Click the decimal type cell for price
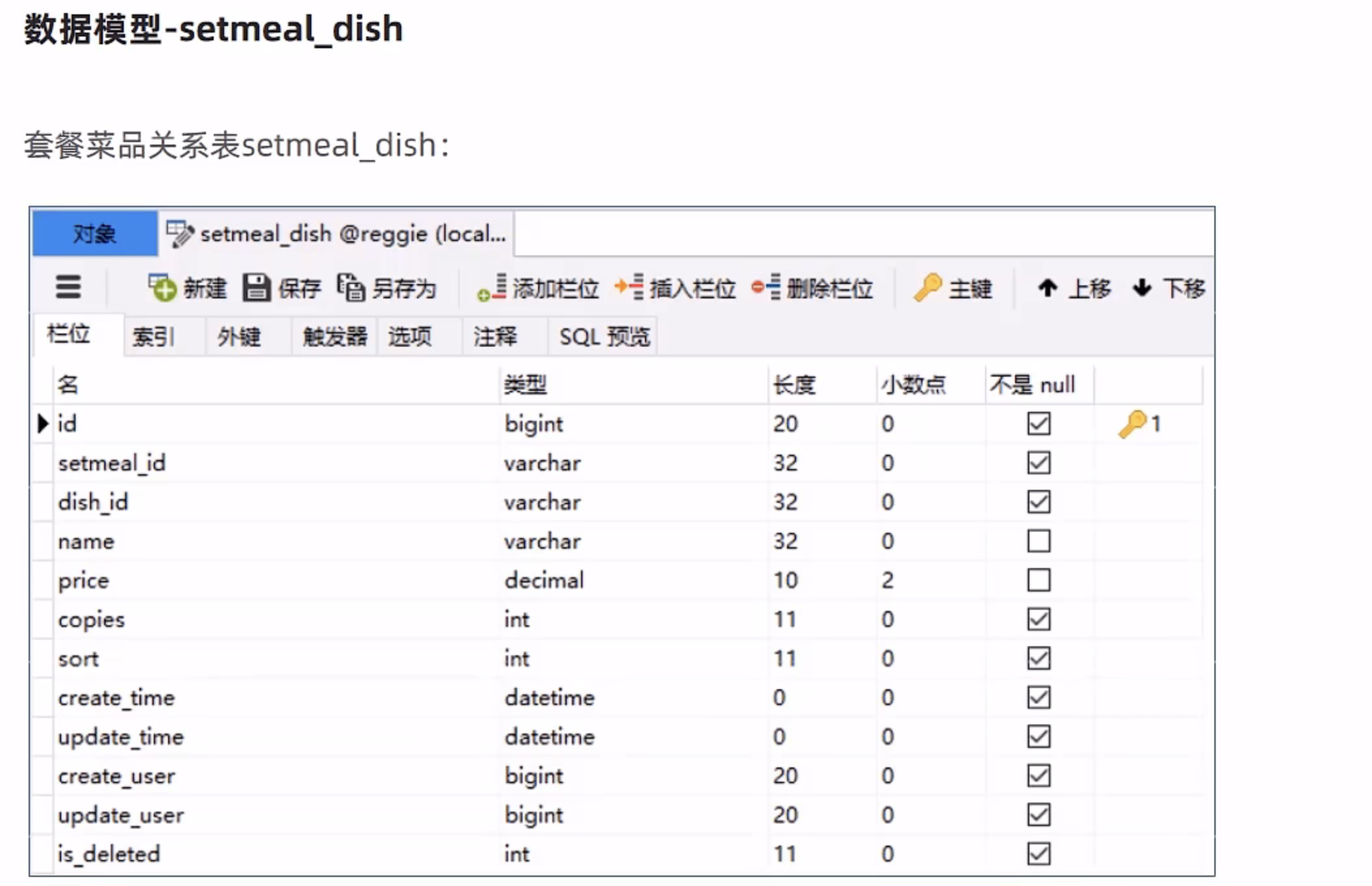Viewport: 1372px width, 886px height. 544,580
